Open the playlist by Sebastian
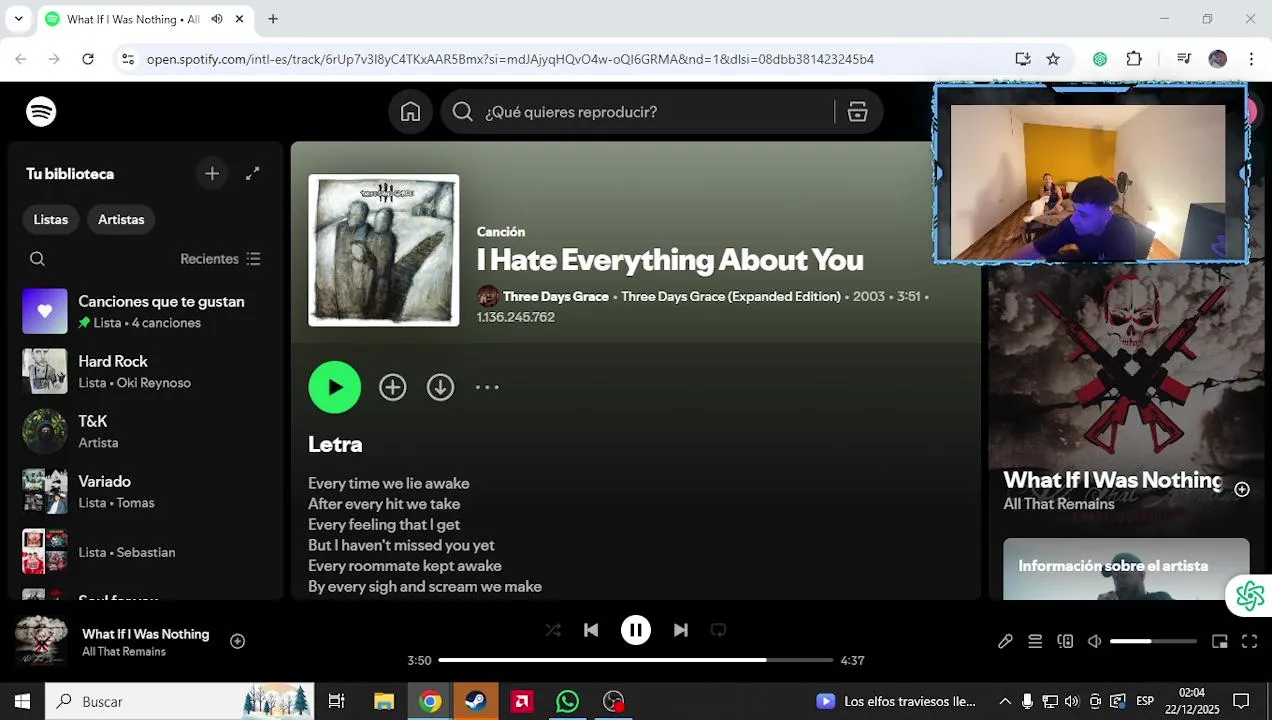The width and height of the screenshot is (1272, 720). pos(146,552)
